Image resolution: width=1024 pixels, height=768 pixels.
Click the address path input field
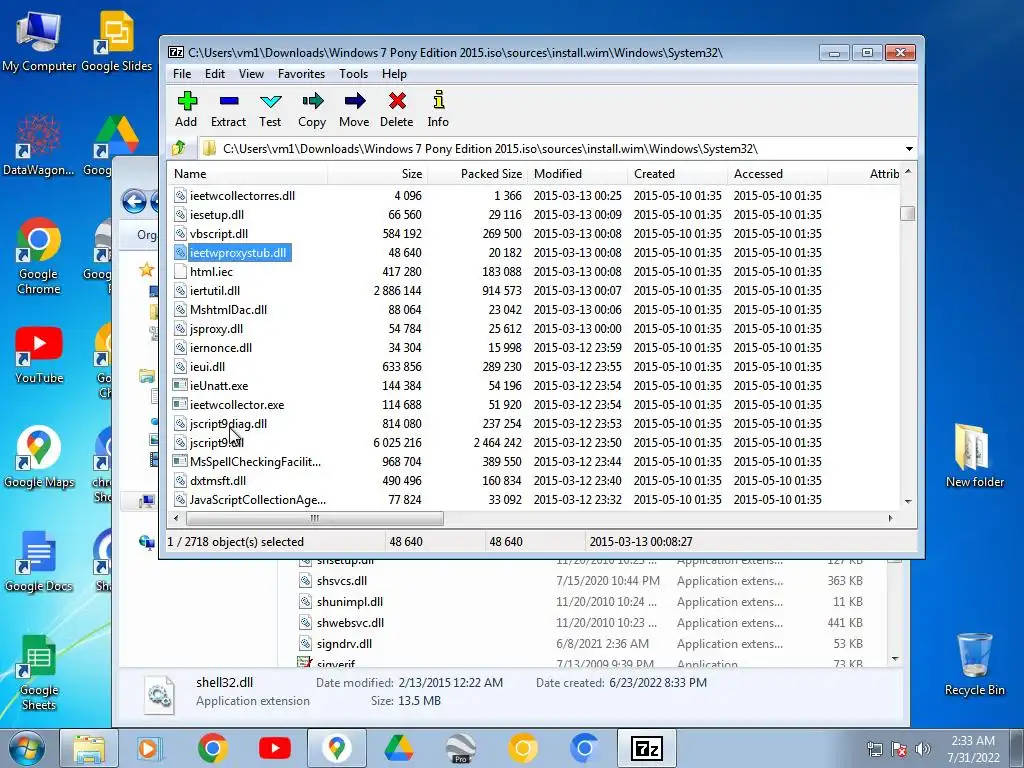(x=550, y=149)
